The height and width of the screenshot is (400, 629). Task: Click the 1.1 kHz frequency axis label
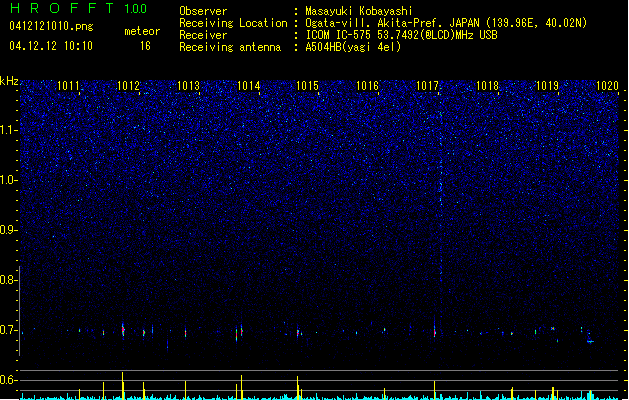(8, 130)
